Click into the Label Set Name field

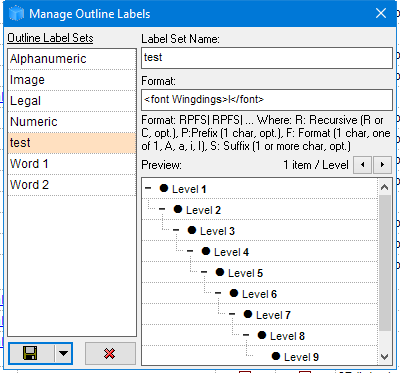coord(267,58)
